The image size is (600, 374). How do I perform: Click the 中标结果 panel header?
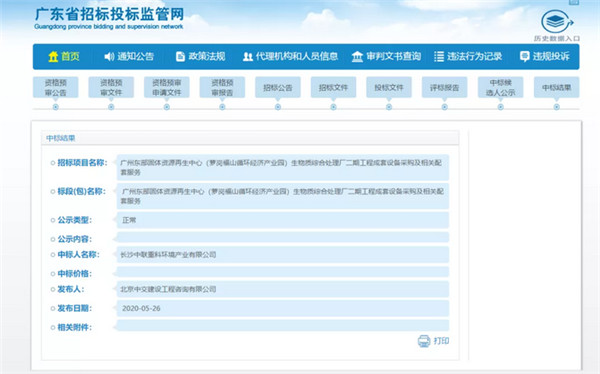(x=250, y=138)
